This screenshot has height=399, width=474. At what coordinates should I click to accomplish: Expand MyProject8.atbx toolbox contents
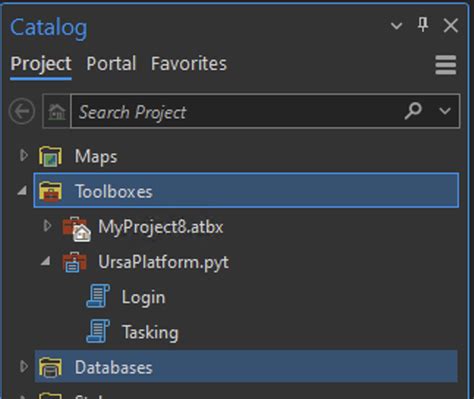coord(47,226)
